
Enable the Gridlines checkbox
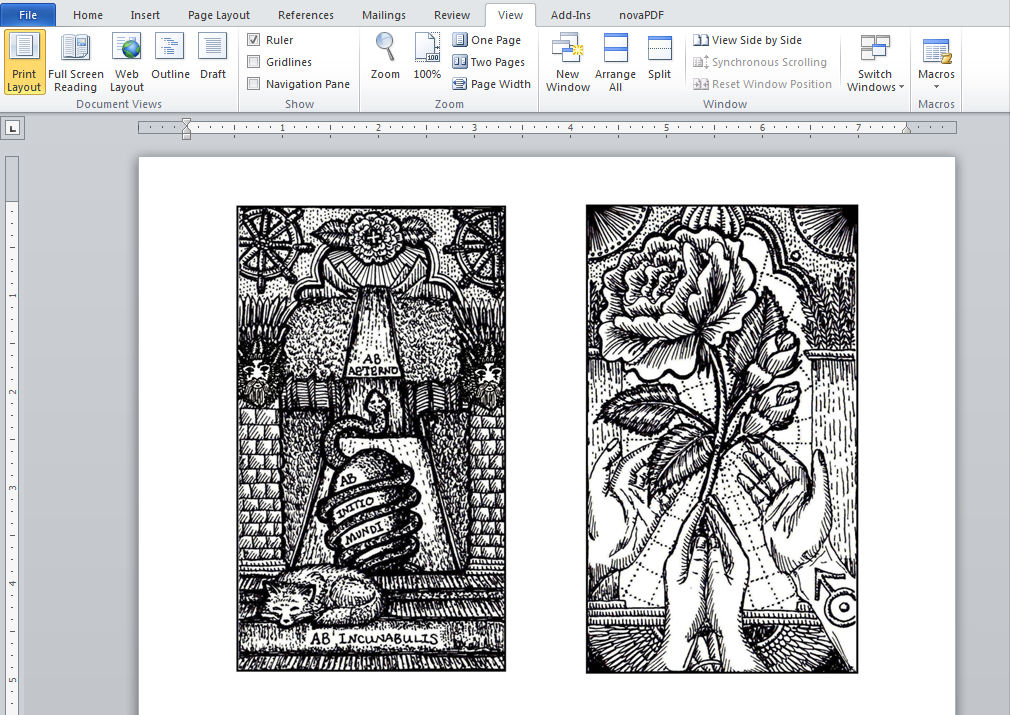[254, 62]
